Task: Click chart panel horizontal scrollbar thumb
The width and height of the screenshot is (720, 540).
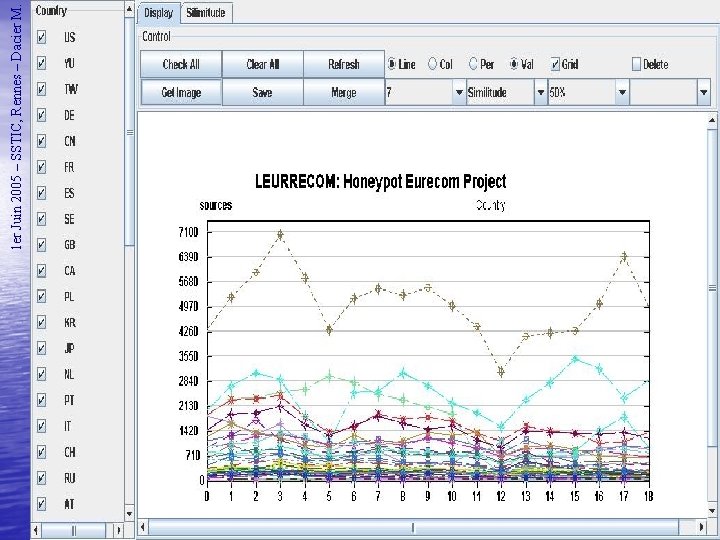Action: [x=413, y=527]
